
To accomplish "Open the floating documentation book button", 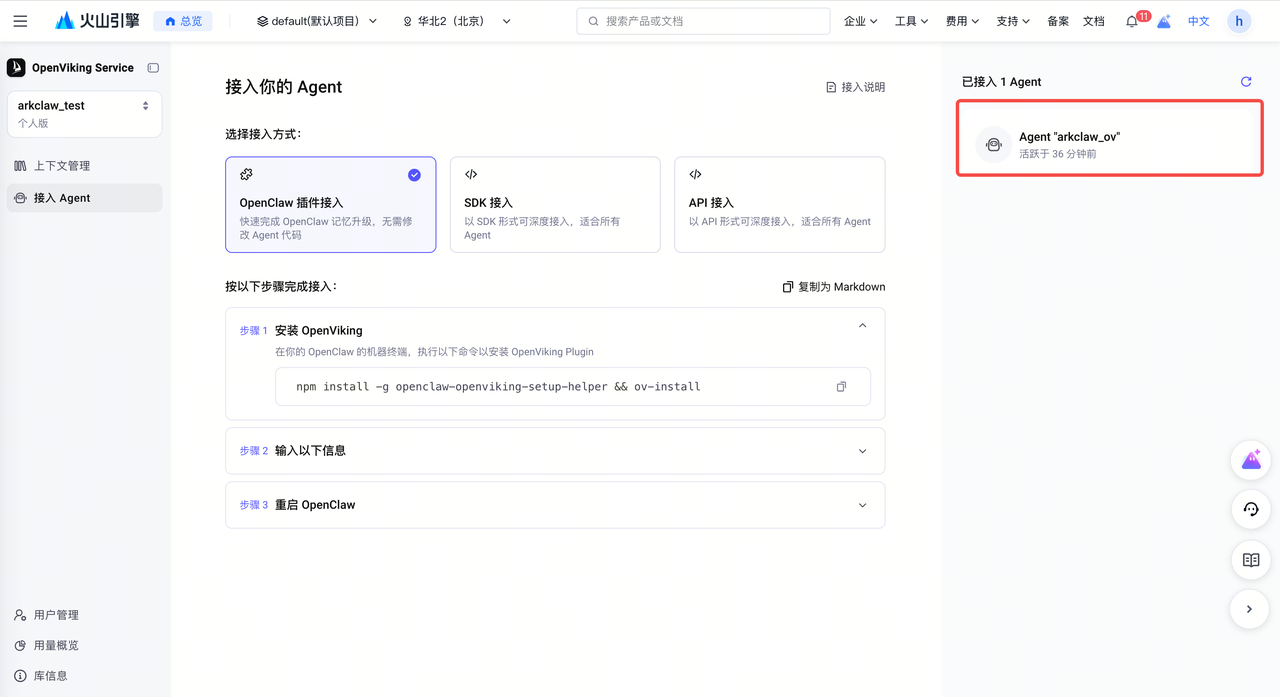I will (x=1250, y=560).
